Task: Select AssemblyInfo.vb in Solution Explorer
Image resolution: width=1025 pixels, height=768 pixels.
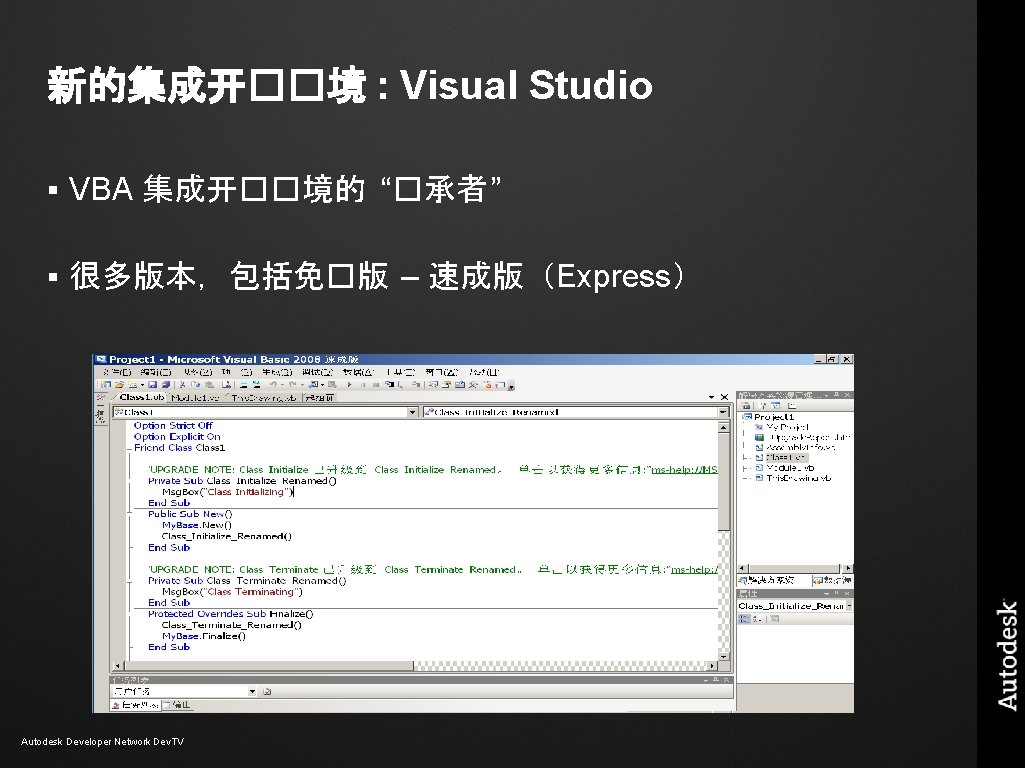Action: tap(800, 447)
